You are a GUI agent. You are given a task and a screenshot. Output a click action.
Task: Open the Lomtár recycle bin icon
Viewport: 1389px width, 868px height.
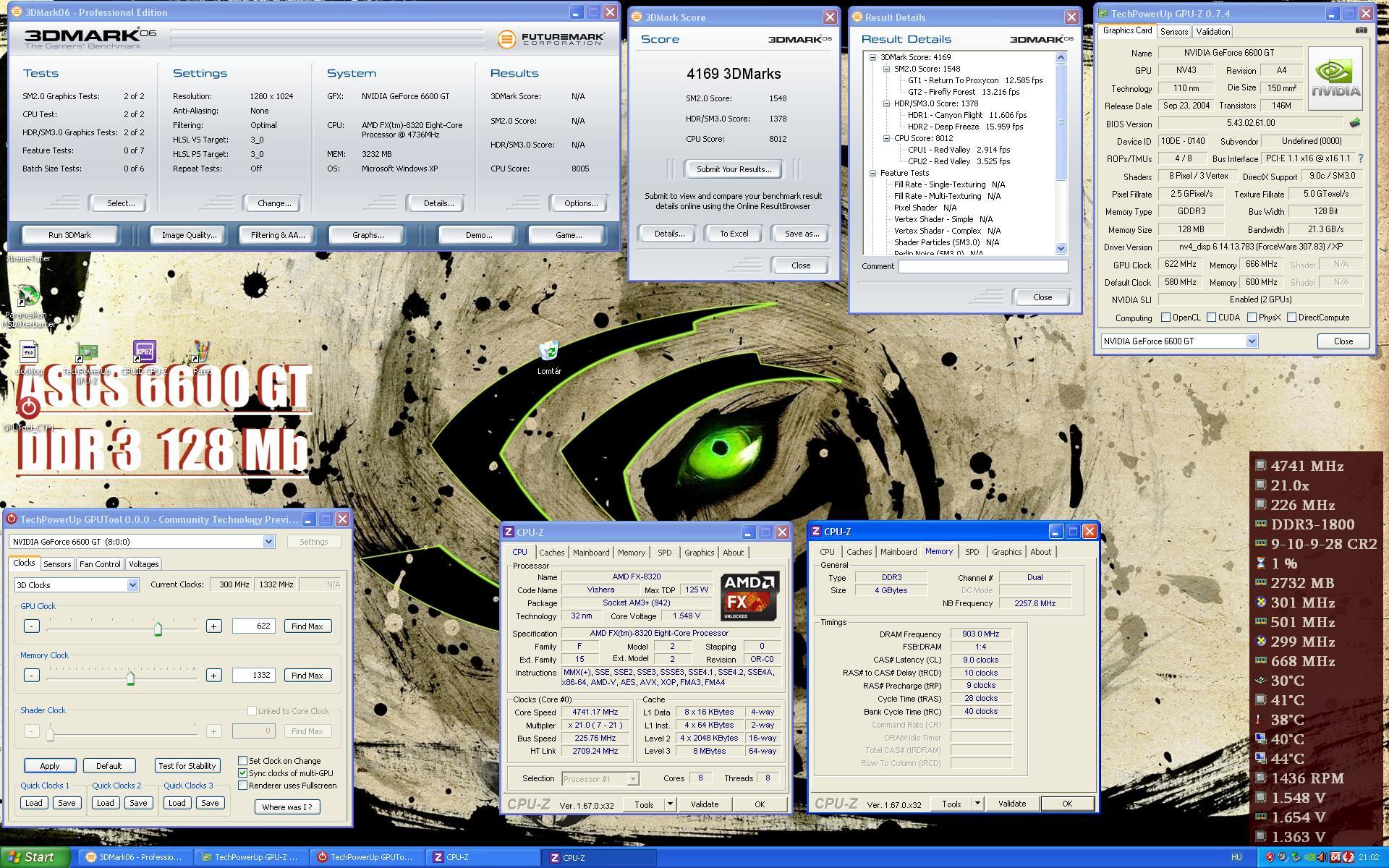(x=549, y=352)
